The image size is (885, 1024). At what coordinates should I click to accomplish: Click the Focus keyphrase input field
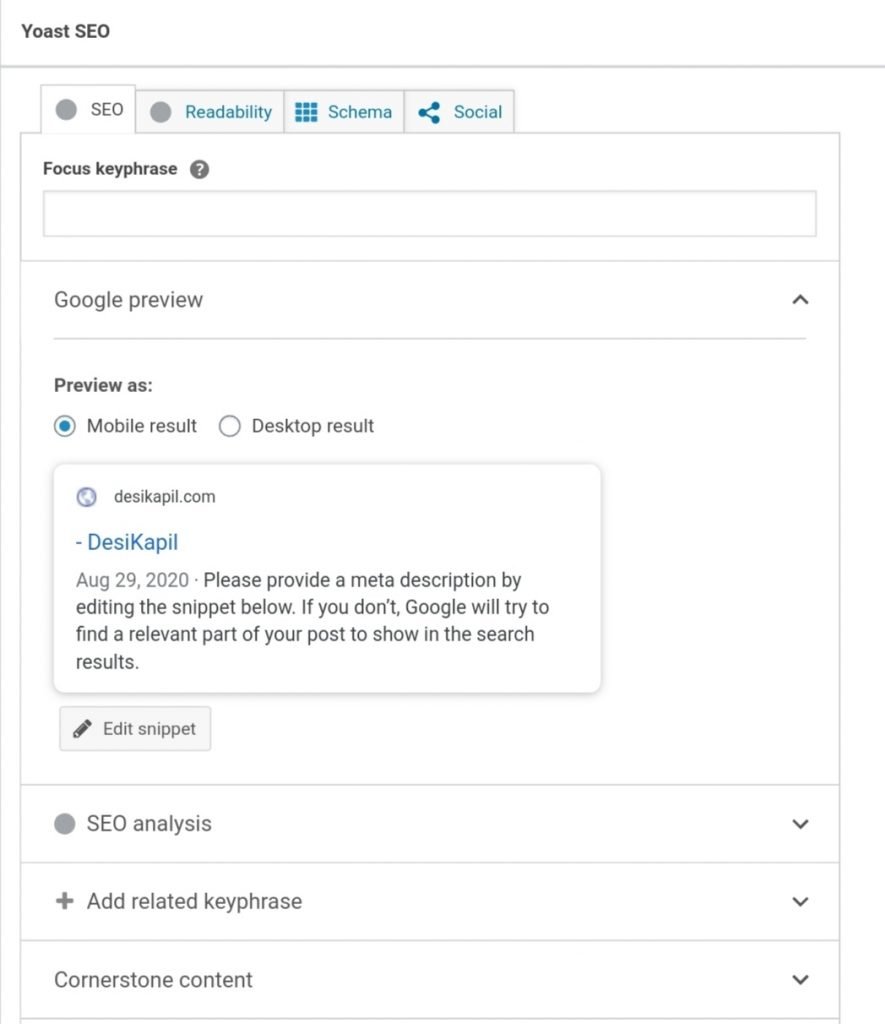pos(429,214)
